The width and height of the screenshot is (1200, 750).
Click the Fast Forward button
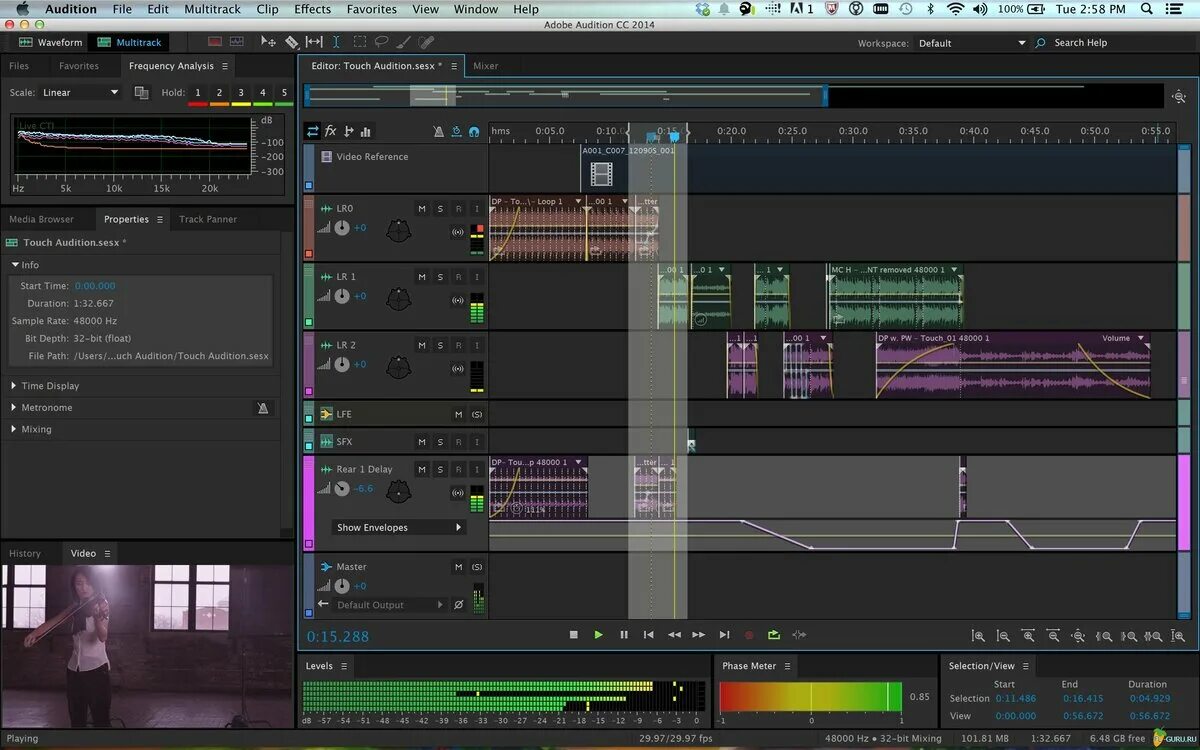[x=699, y=634]
